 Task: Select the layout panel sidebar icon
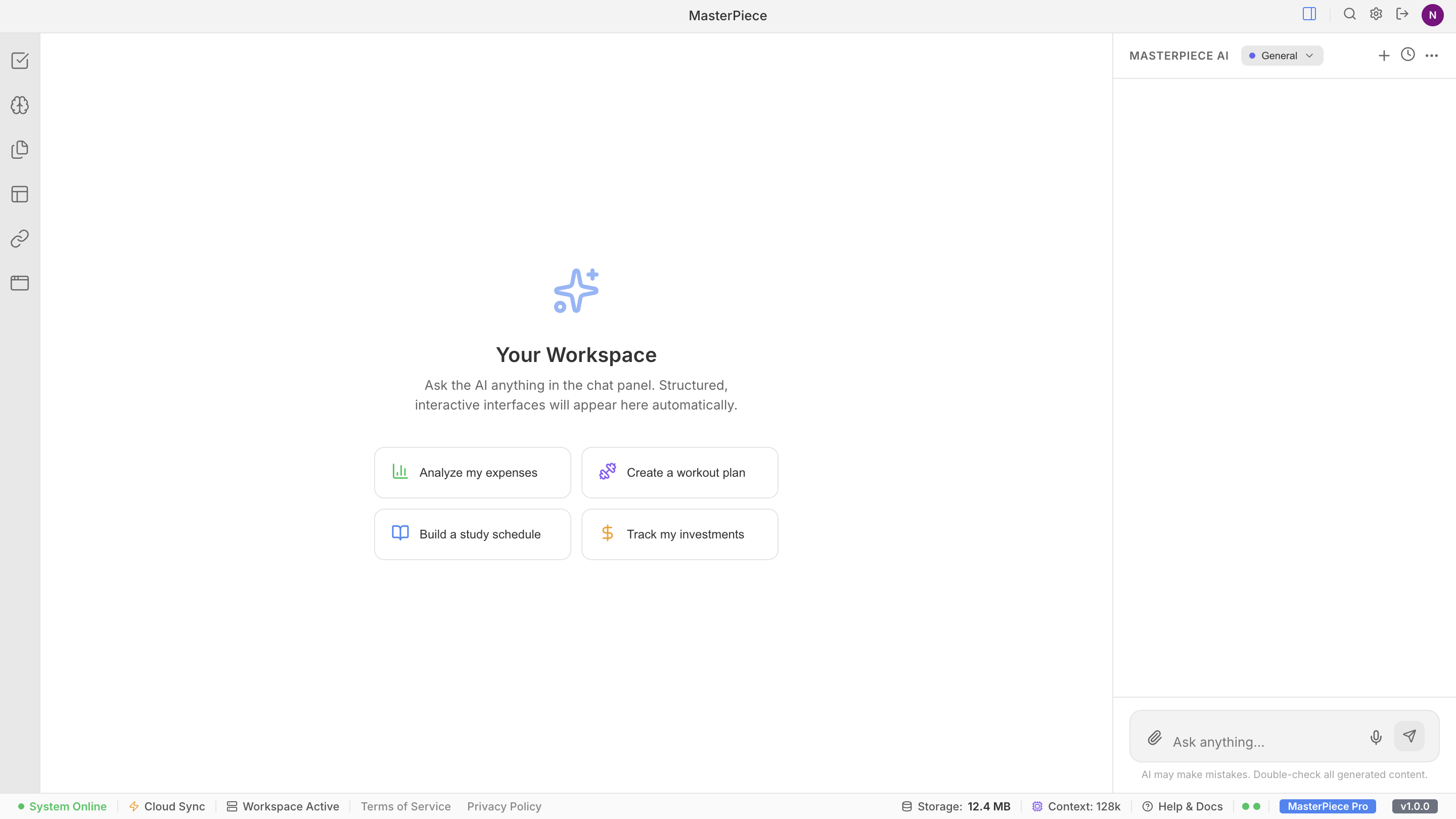point(20,194)
